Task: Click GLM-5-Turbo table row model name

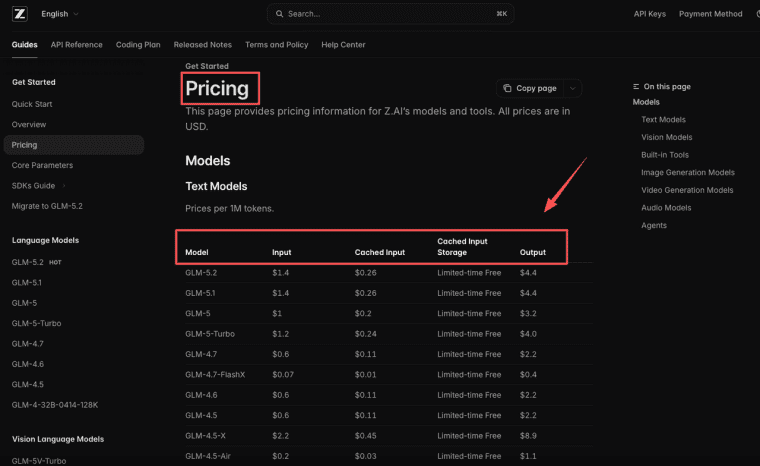Action: click(210, 334)
